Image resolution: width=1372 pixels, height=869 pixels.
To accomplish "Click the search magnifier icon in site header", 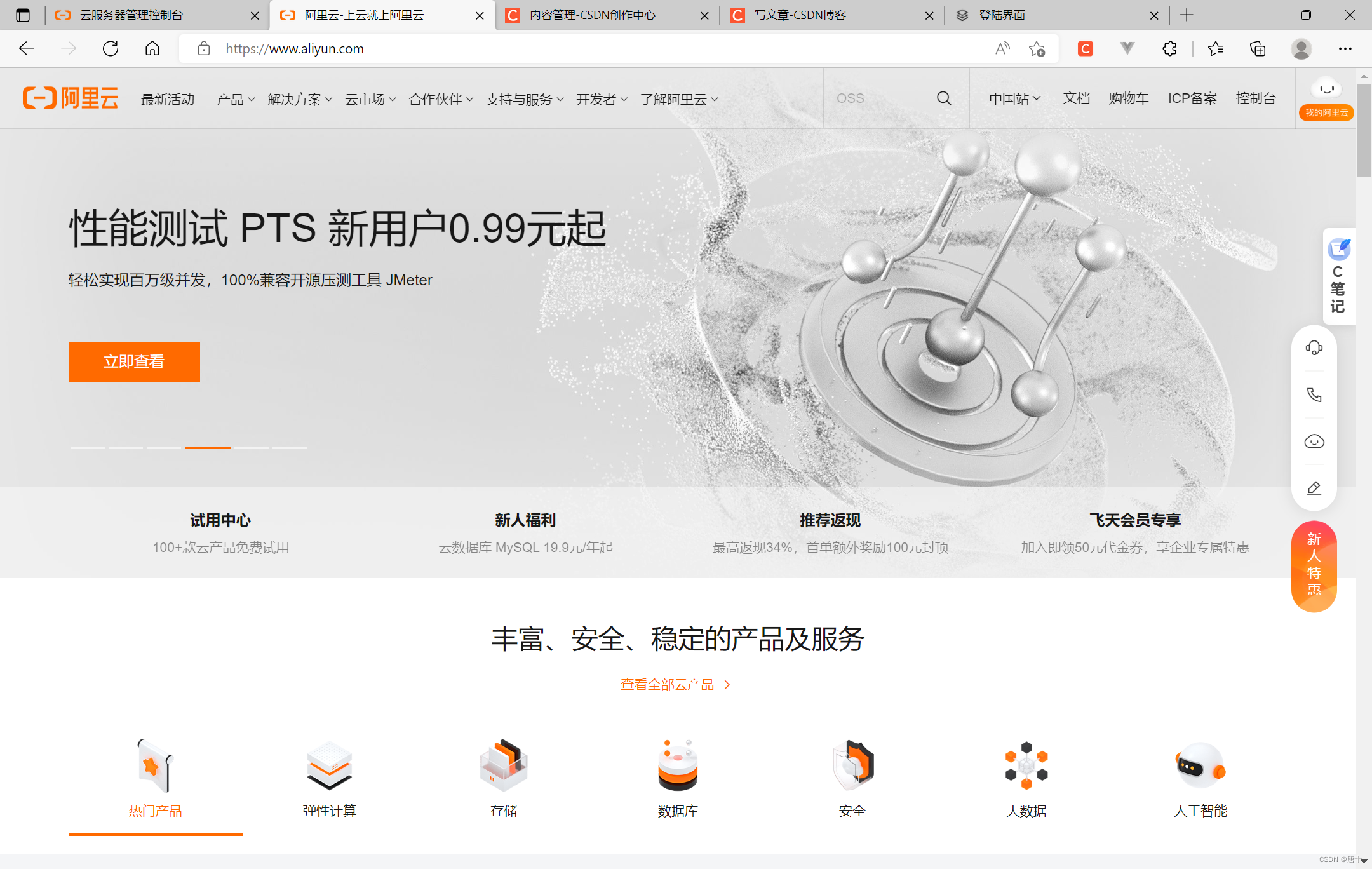I will pos(944,98).
